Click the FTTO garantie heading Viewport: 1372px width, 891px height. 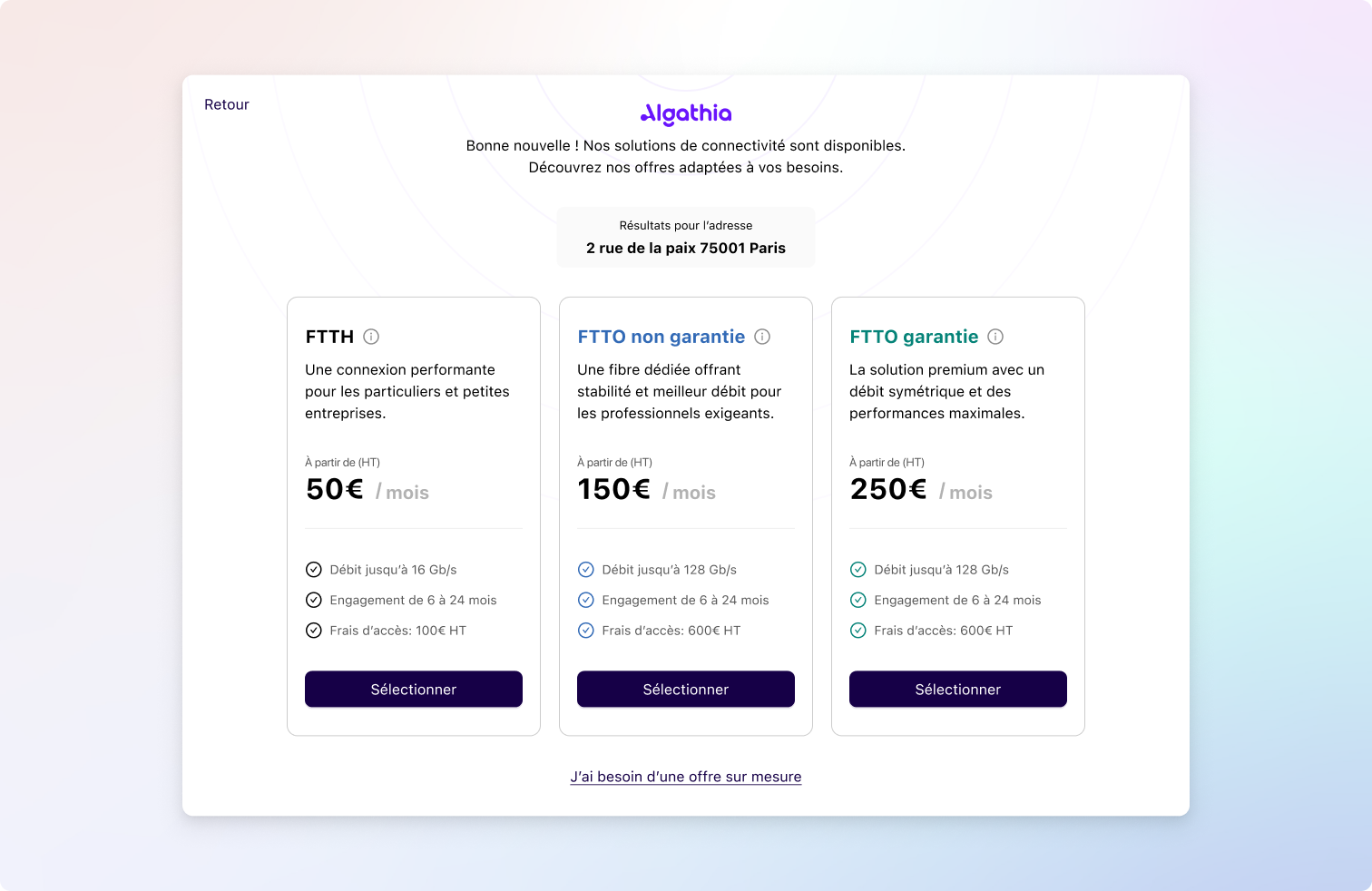tap(914, 337)
